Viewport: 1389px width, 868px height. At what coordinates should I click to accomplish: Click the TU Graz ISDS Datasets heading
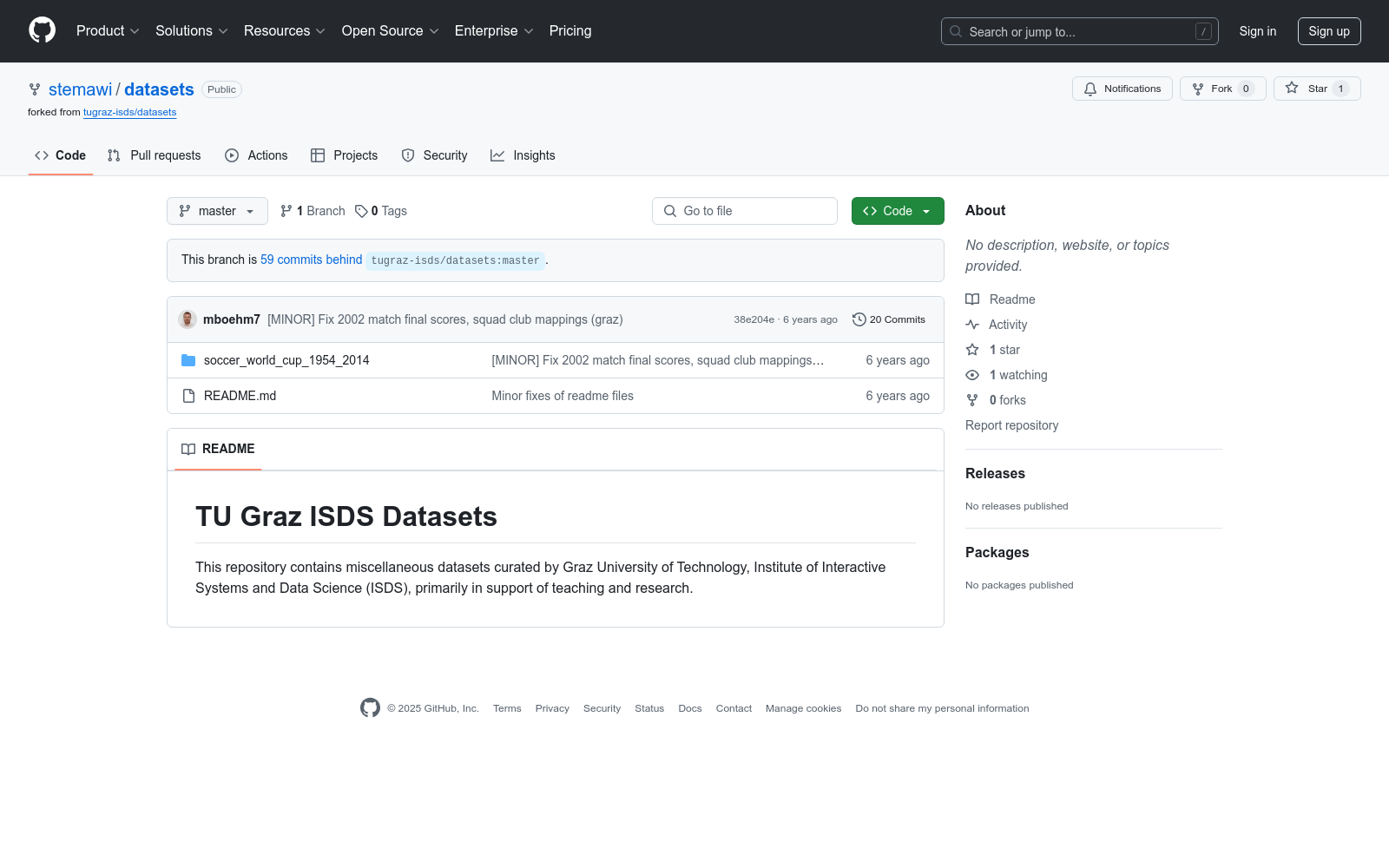(x=346, y=516)
